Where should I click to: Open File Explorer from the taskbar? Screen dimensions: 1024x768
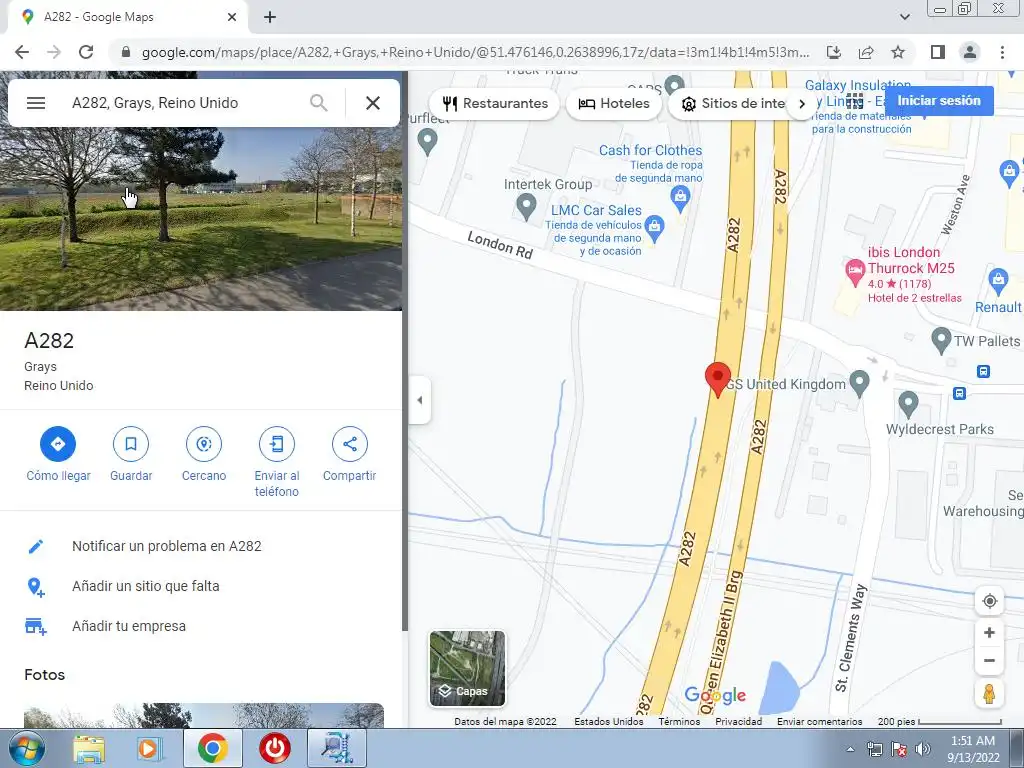click(89, 748)
